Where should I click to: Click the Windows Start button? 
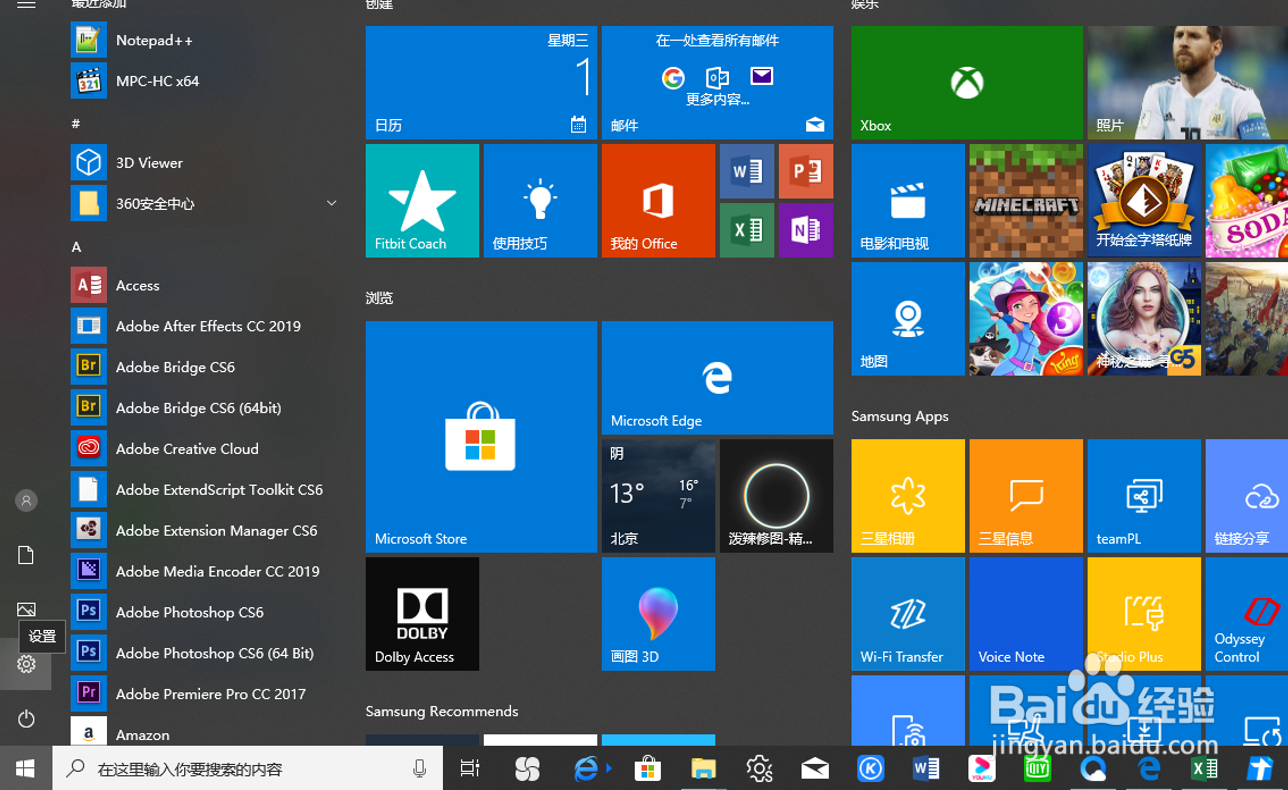point(26,768)
